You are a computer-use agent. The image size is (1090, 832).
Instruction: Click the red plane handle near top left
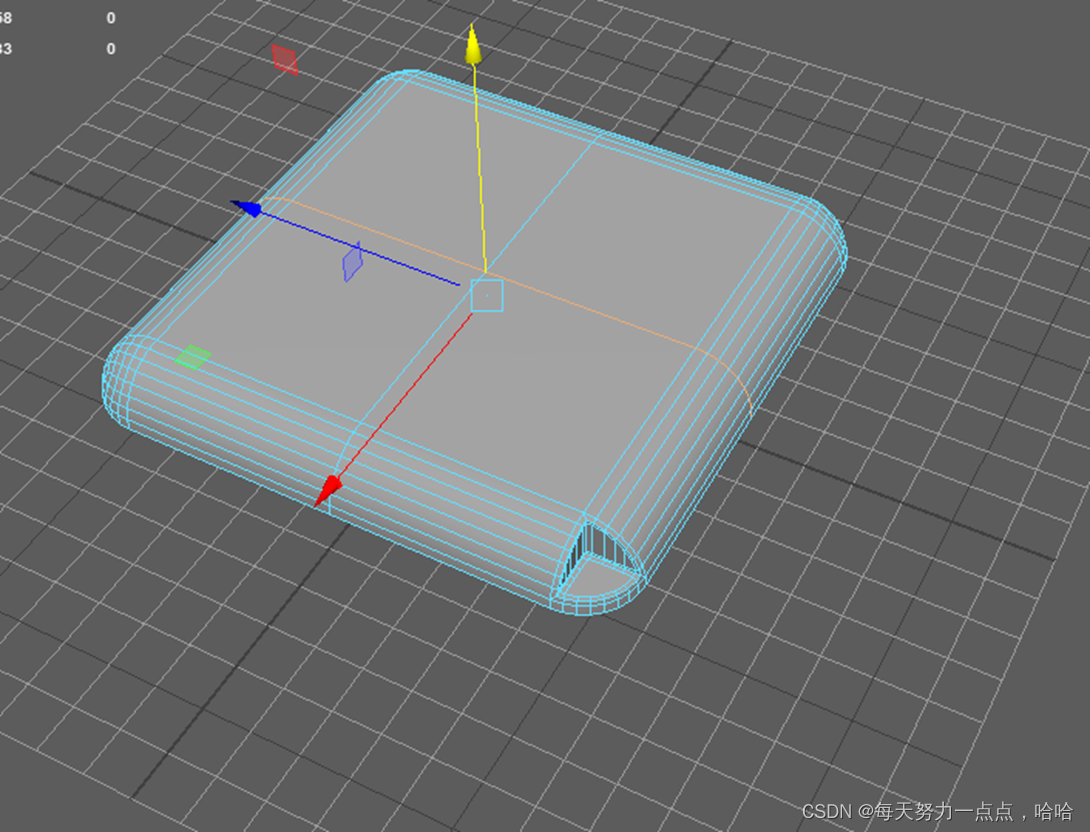(x=284, y=60)
